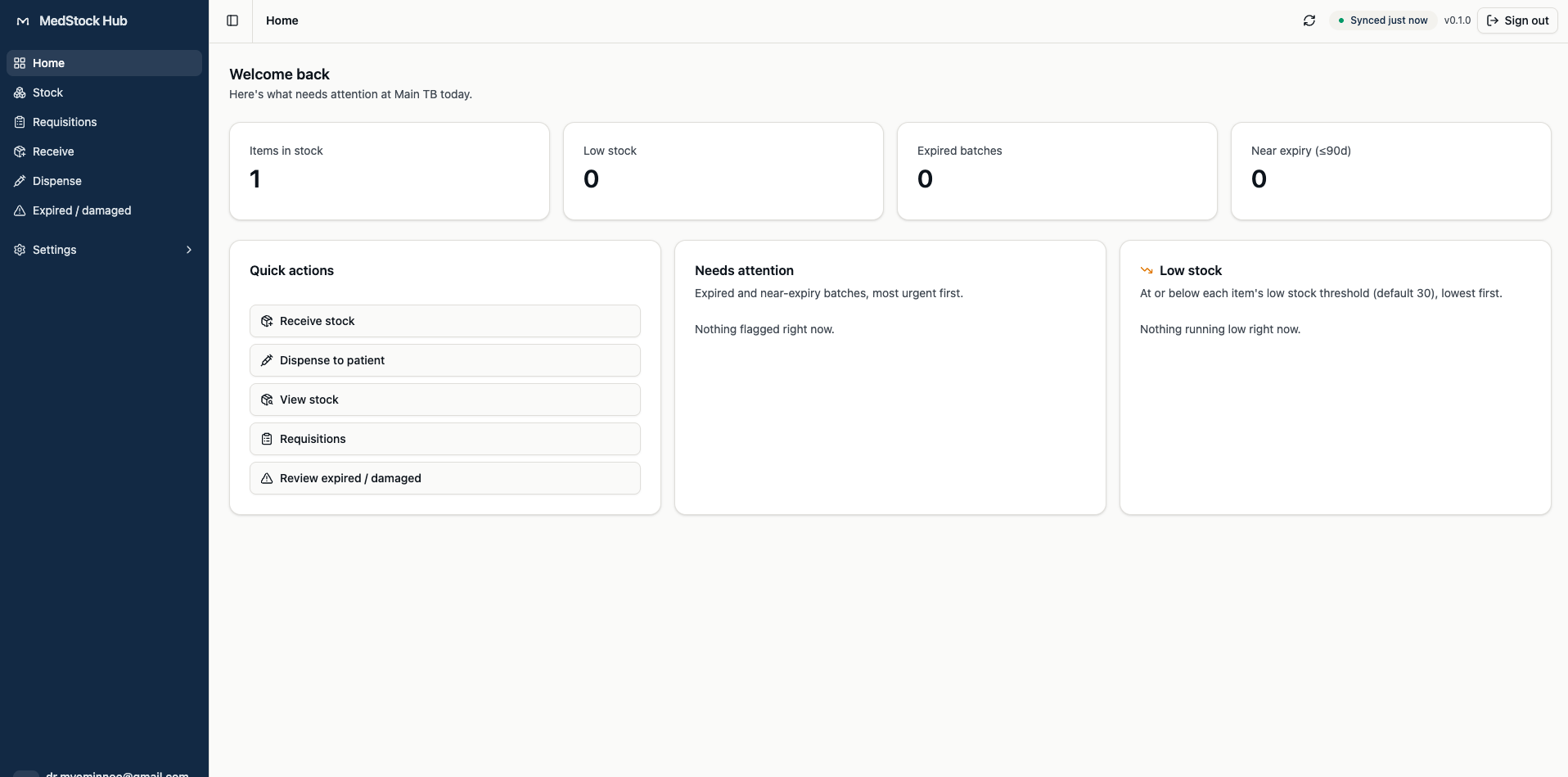Click the Synced just now status badge
This screenshot has width=1568, height=777.
(1383, 20)
